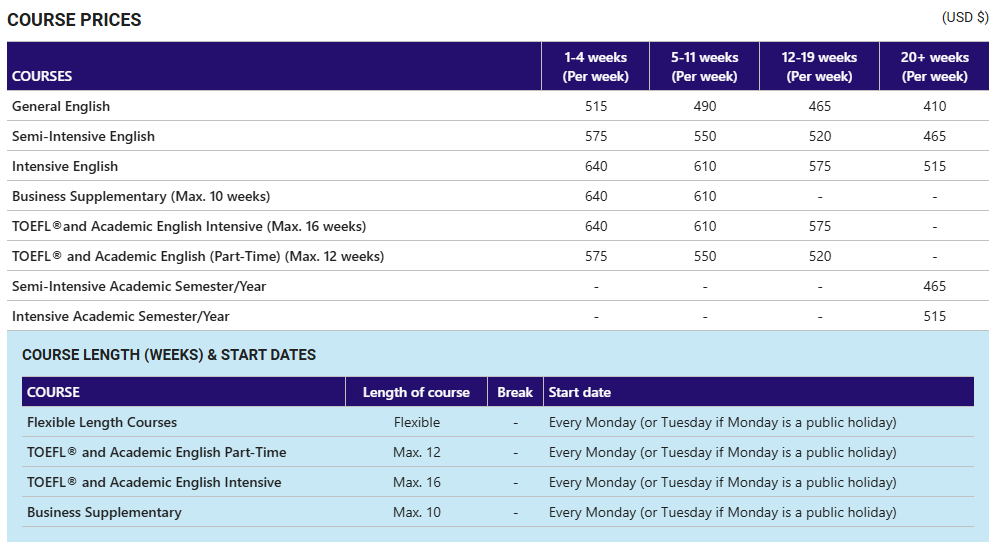Image resolution: width=995 pixels, height=544 pixels.
Task: Click the General English course row label
Action: pyautogui.click(x=61, y=107)
